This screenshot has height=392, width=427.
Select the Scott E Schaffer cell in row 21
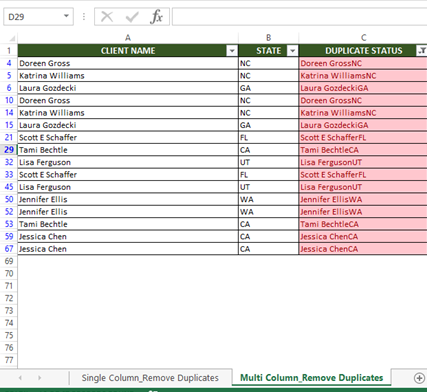tap(128, 138)
